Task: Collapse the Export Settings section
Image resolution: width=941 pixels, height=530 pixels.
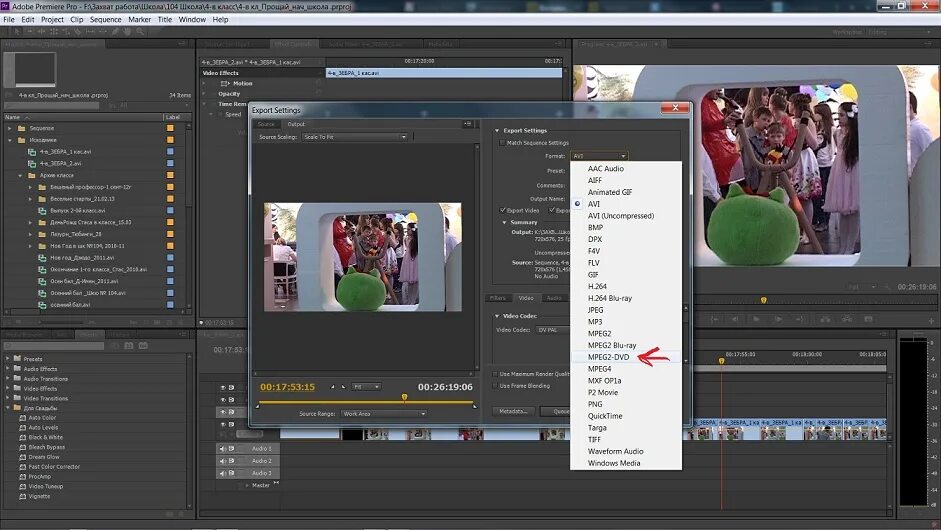Action: click(497, 130)
